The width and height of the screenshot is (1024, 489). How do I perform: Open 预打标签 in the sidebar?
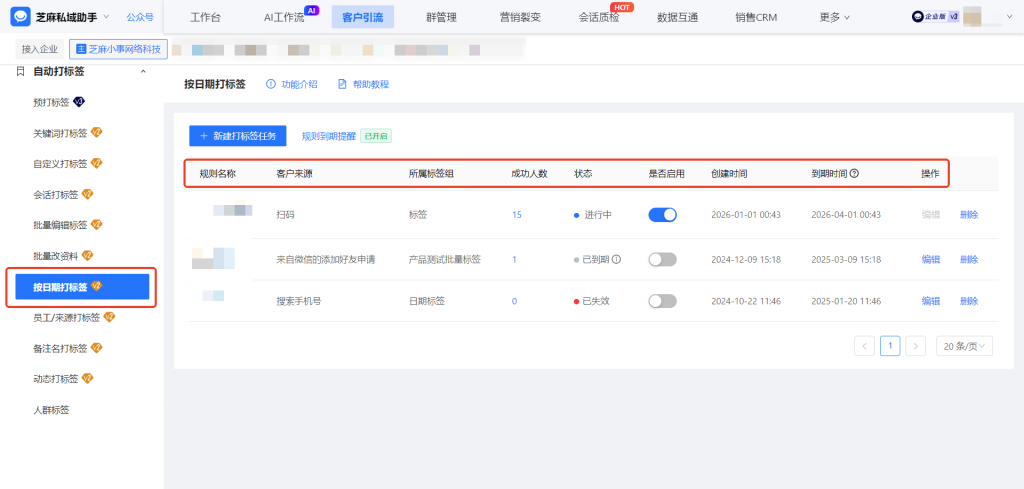pos(51,103)
